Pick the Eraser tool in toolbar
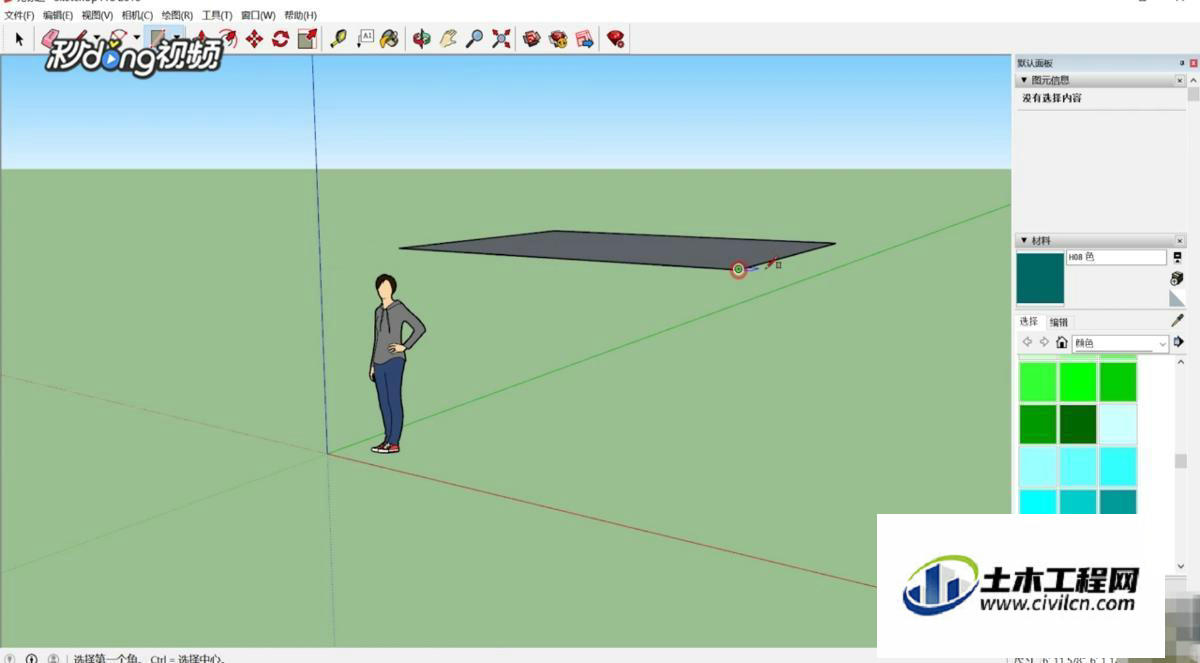 click(52, 39)
